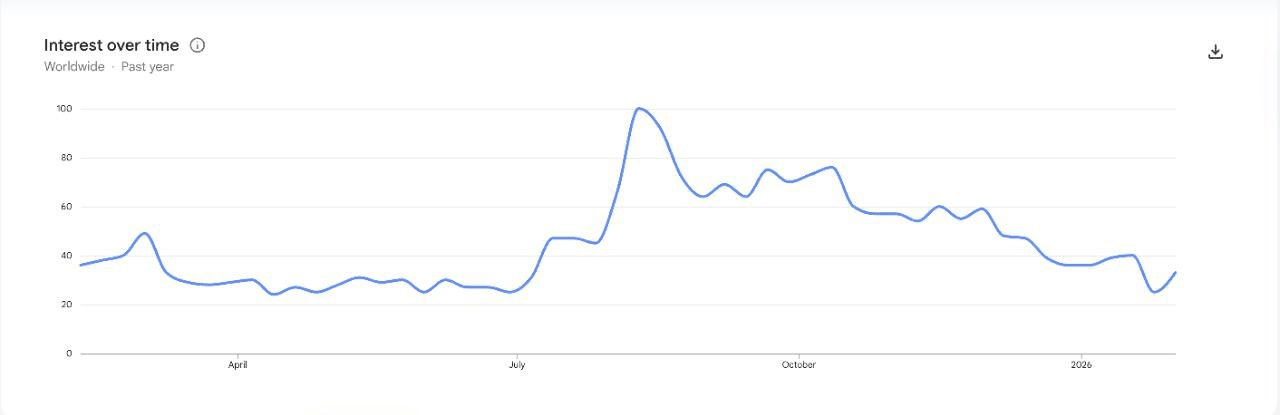
Task: Click the info icon beside Interest over time
Action: click(197, 45)
